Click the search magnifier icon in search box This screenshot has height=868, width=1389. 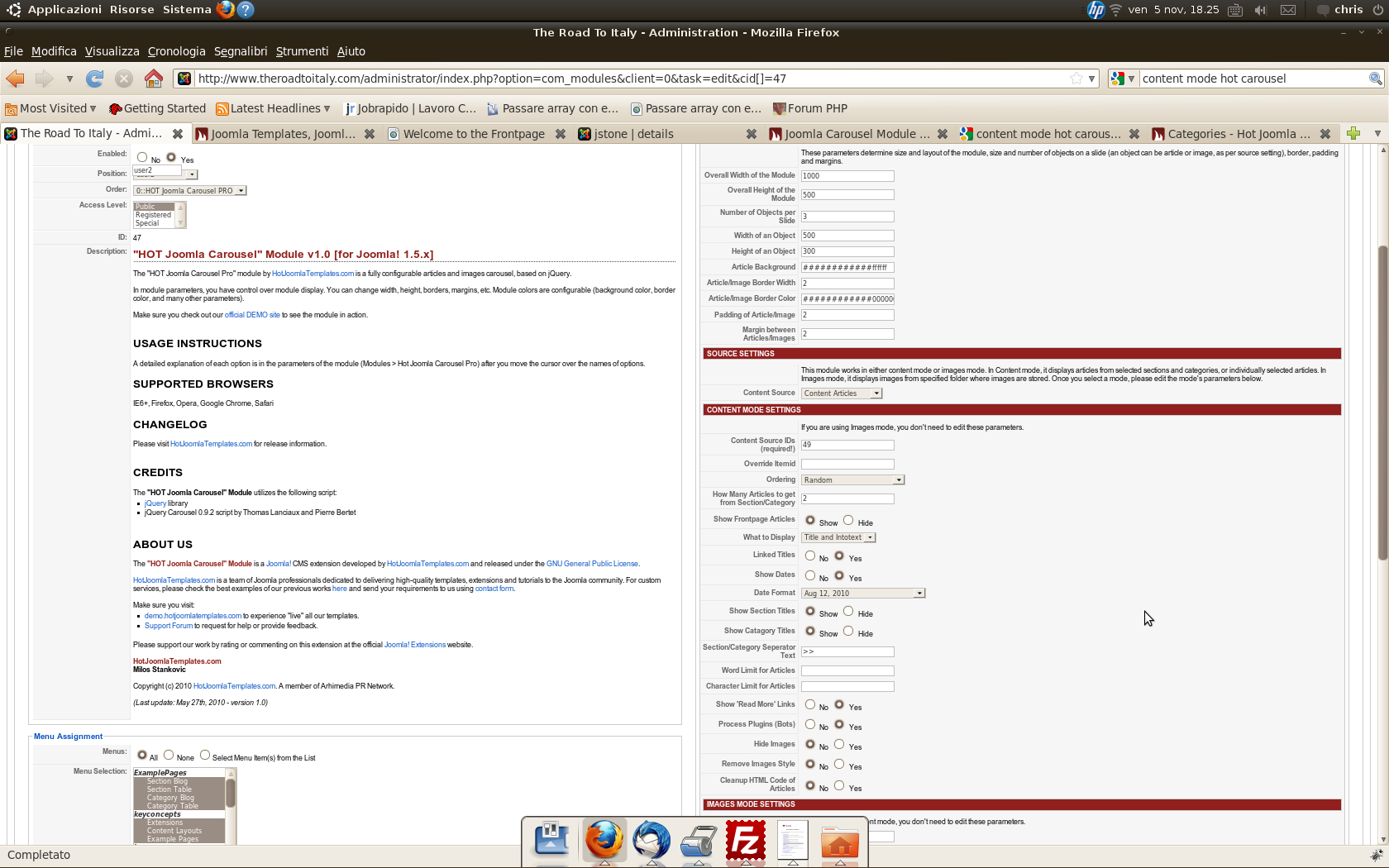point(1375,79)
